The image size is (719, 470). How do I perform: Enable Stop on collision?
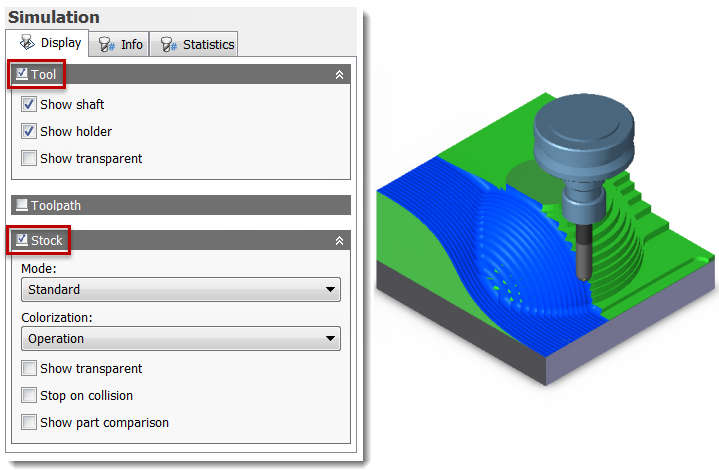(28, 395)
